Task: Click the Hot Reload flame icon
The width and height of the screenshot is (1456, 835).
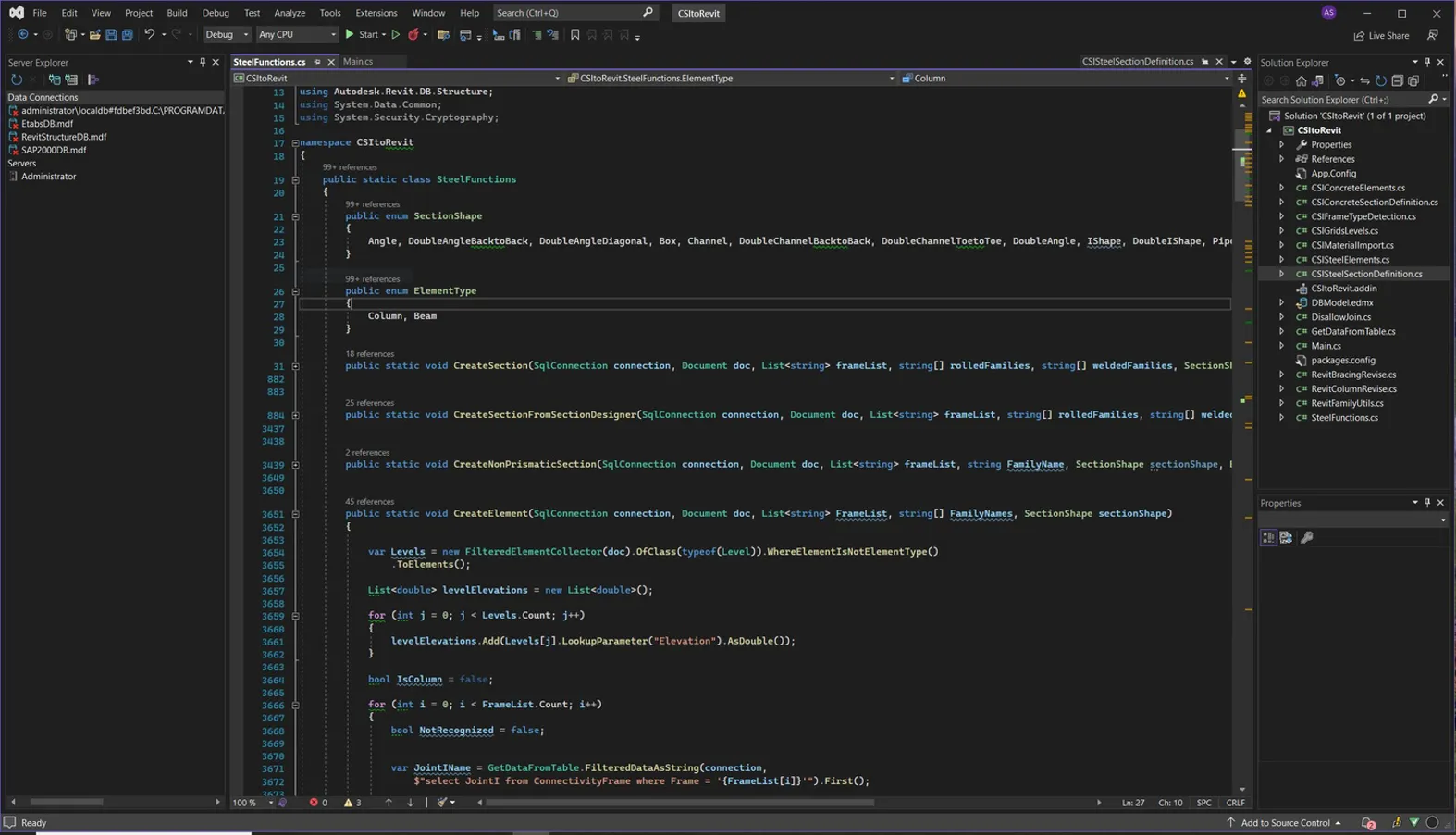Action: pos(413,35)
